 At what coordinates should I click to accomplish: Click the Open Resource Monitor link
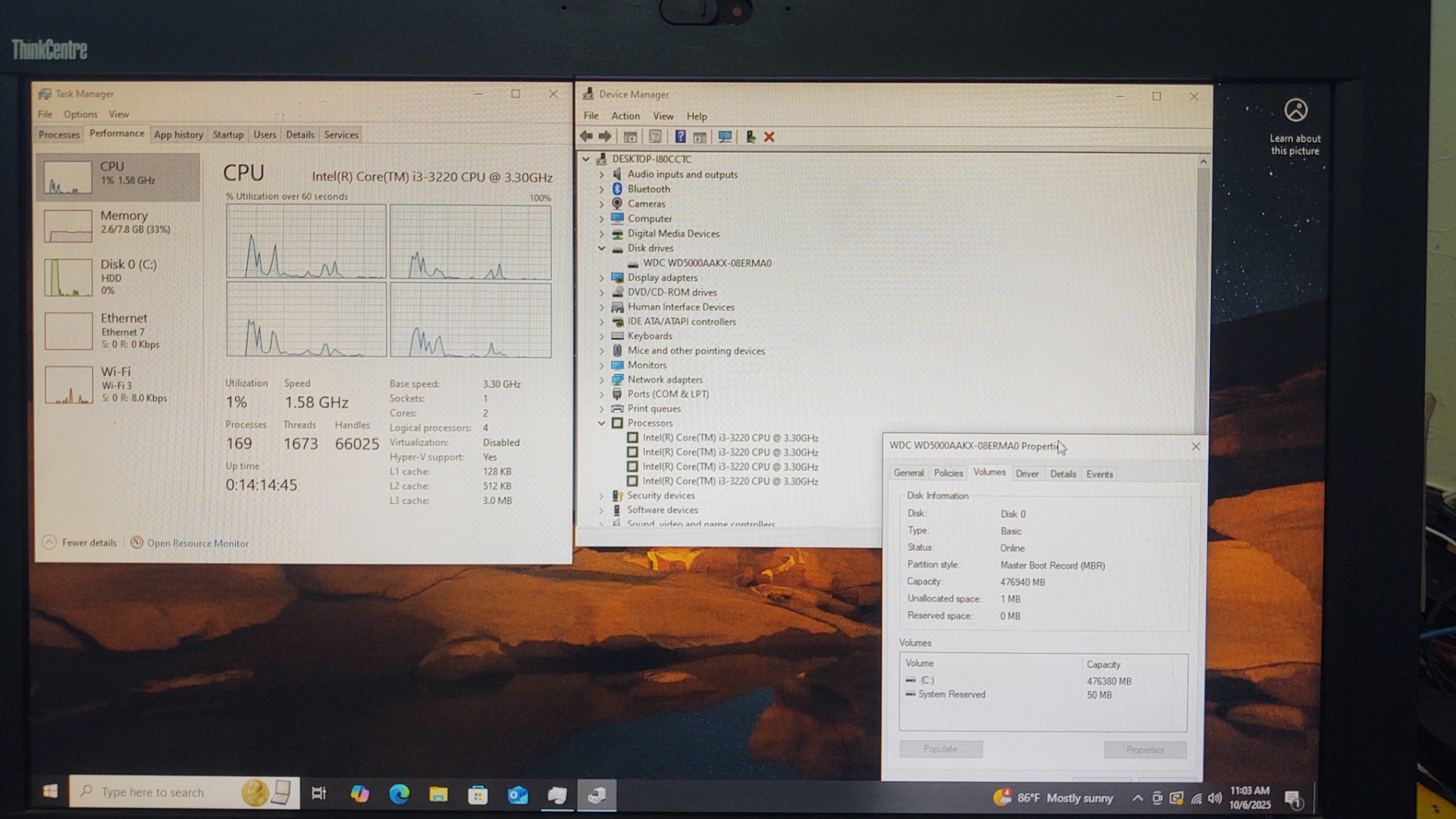(197, 543)
